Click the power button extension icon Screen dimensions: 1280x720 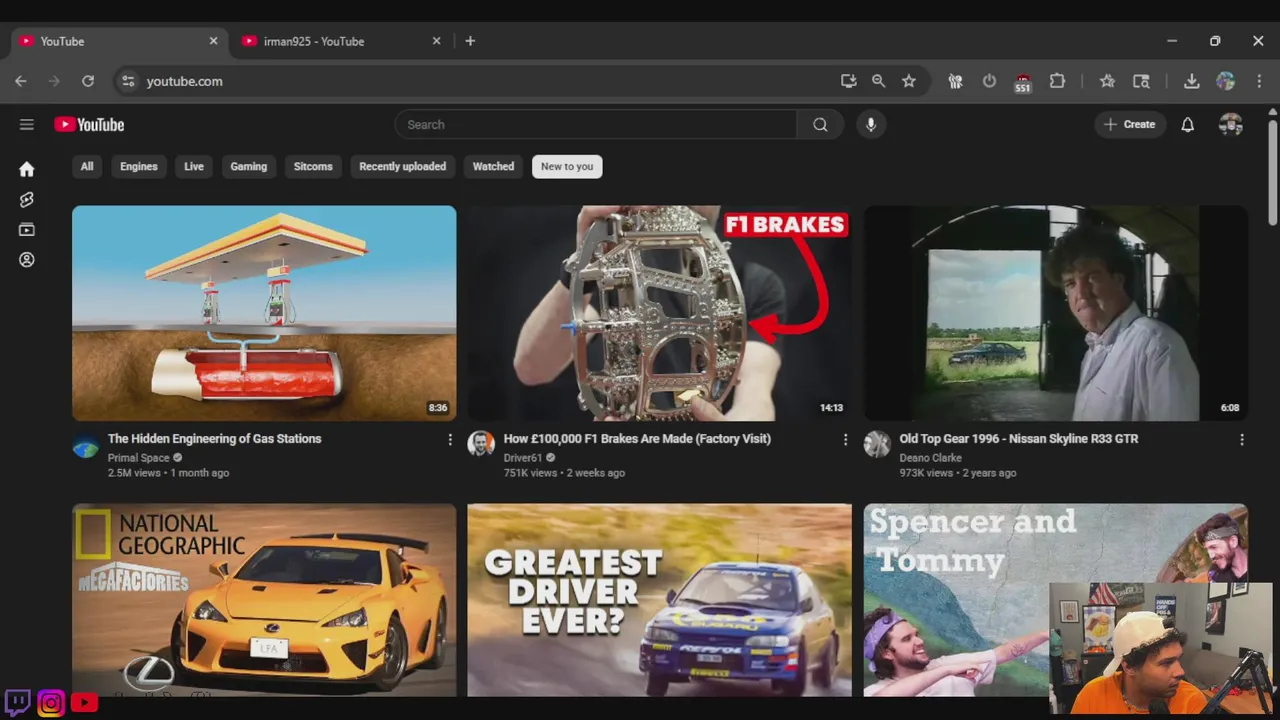[x=989, y=81]
